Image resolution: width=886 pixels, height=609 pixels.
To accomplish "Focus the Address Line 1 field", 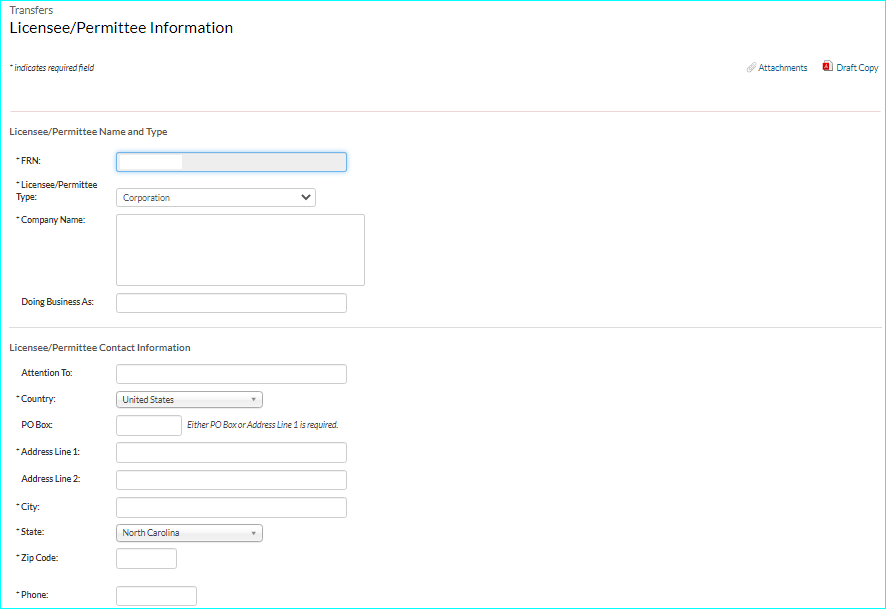I will pos(231,453).
